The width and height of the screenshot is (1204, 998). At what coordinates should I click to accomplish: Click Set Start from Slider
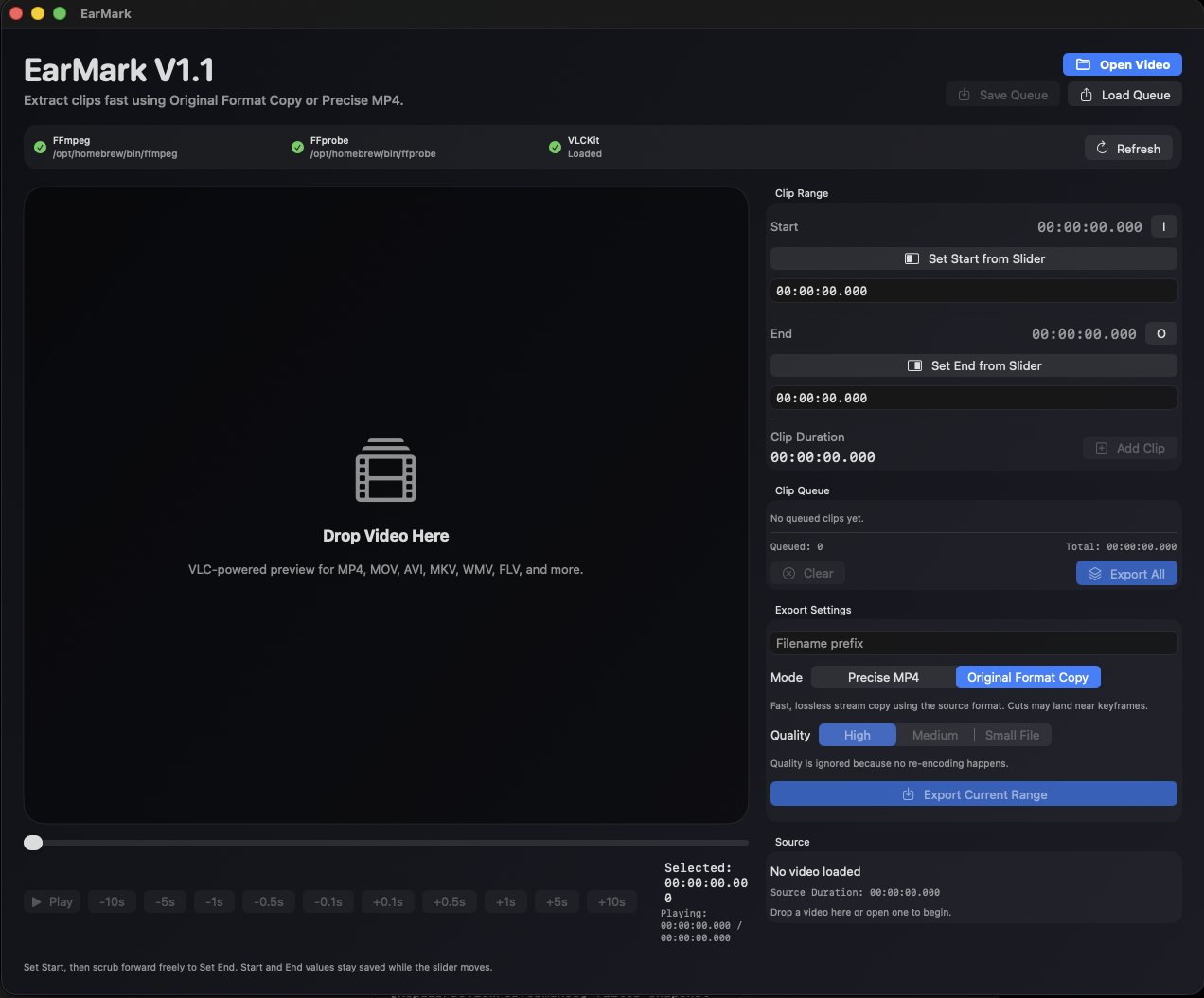pos(974,258)
